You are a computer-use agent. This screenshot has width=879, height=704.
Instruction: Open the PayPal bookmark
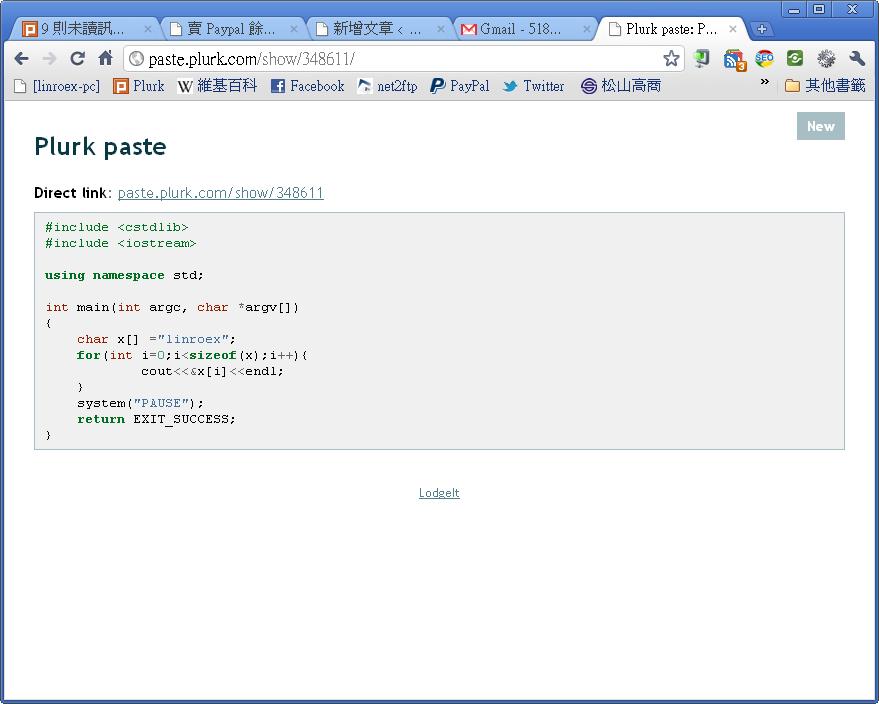point(460,86)
